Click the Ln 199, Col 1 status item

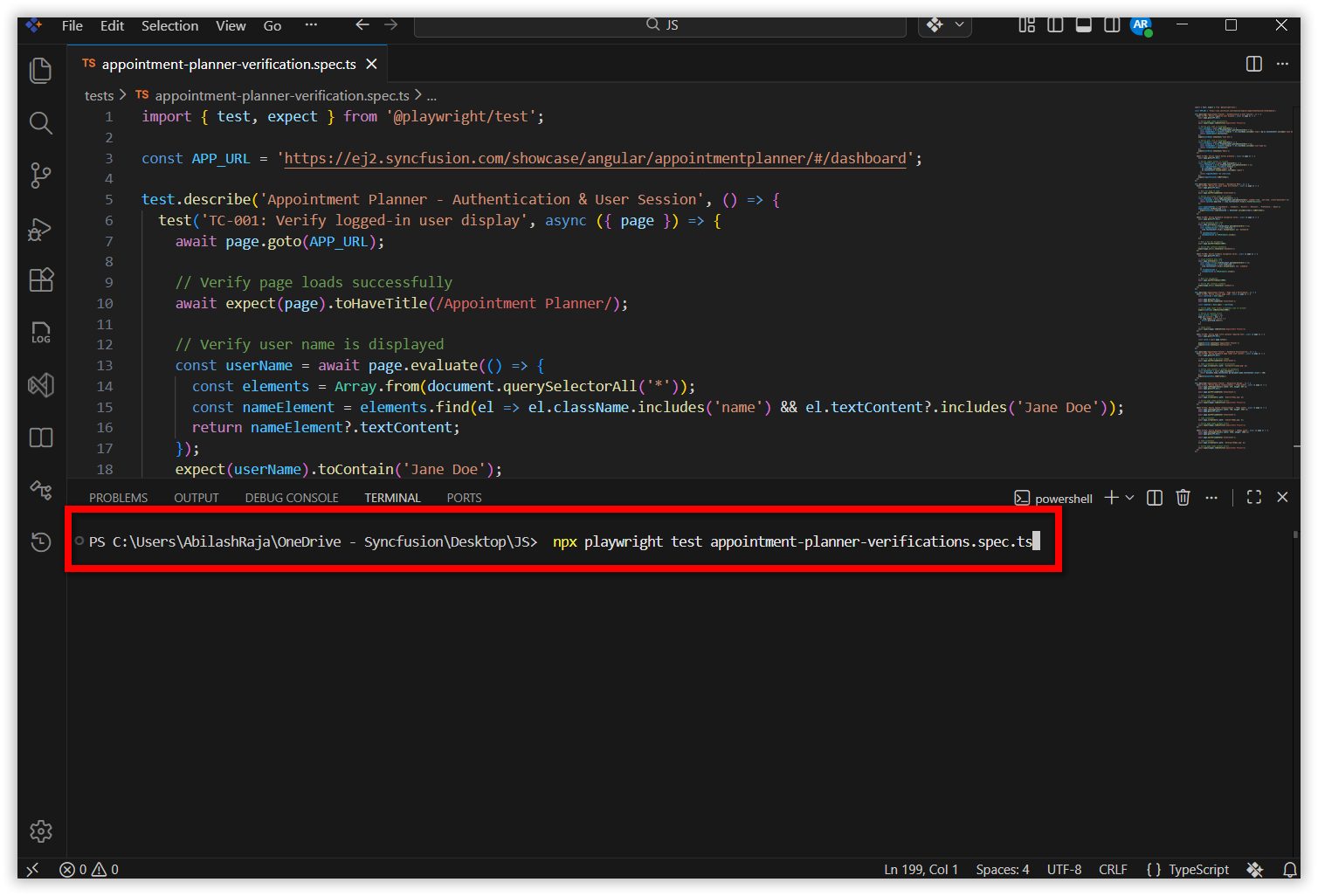click(921, 870)
